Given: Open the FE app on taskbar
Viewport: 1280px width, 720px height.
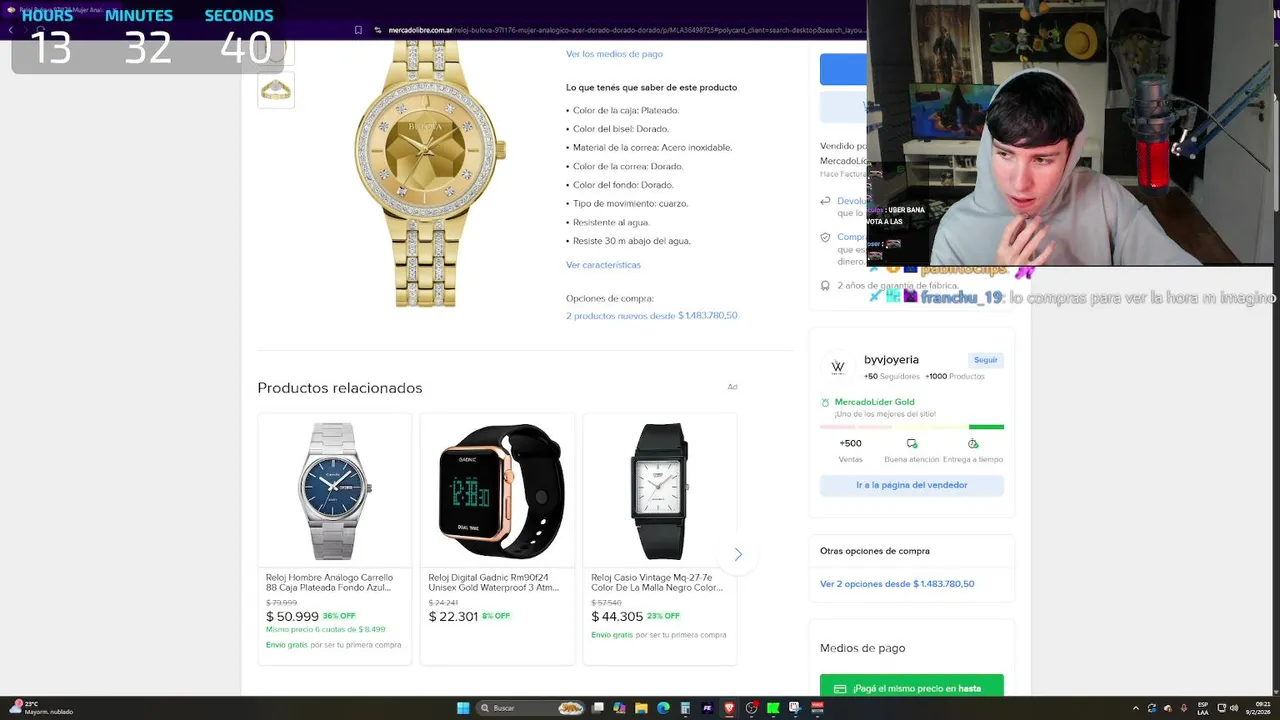Looking at the screenshot, I should click(x=707, y=708).
